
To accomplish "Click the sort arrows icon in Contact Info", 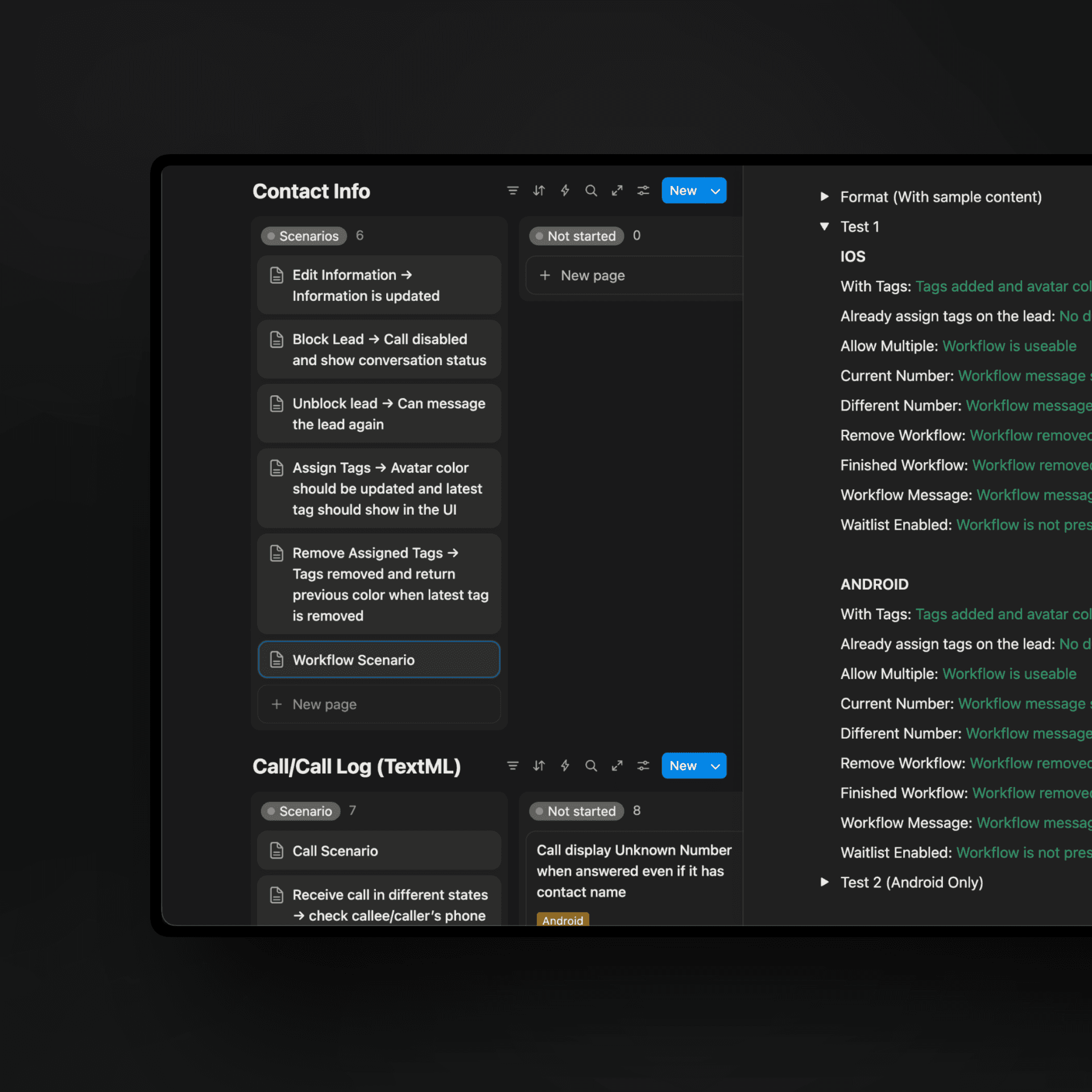I will (x=539, y=191).
